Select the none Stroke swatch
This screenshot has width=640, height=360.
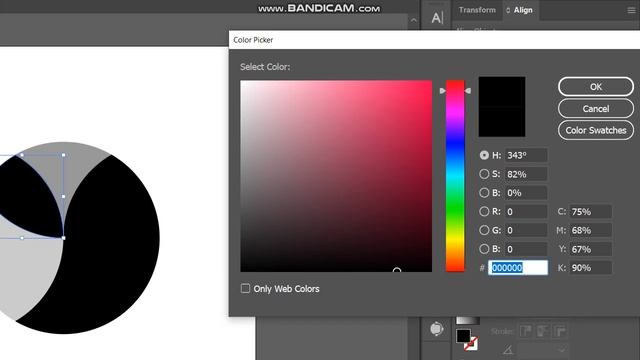pyautogui.click(x=471, y=344)
